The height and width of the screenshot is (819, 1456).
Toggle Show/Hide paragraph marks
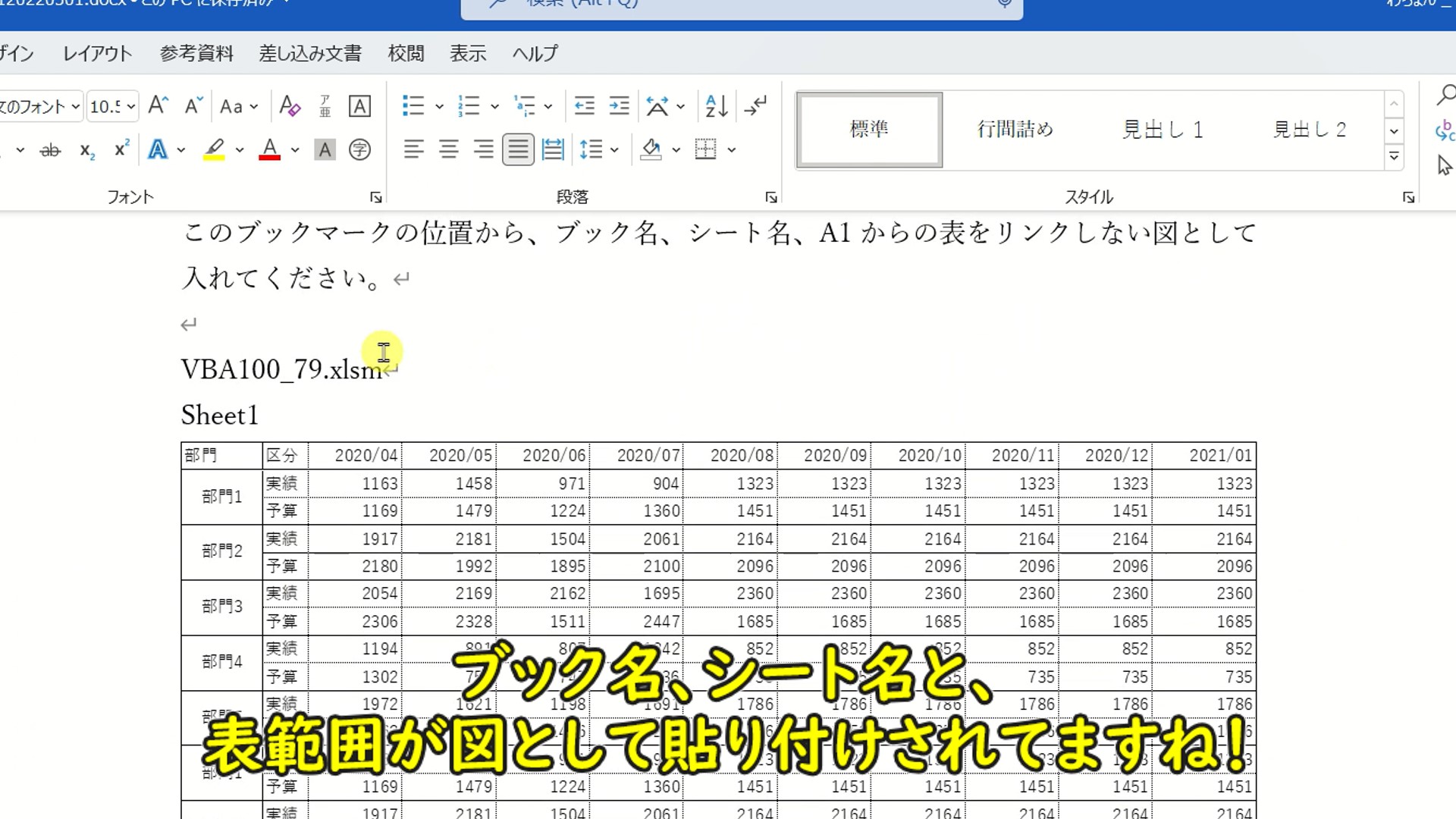pyautogui.click(x=755, y=106)
